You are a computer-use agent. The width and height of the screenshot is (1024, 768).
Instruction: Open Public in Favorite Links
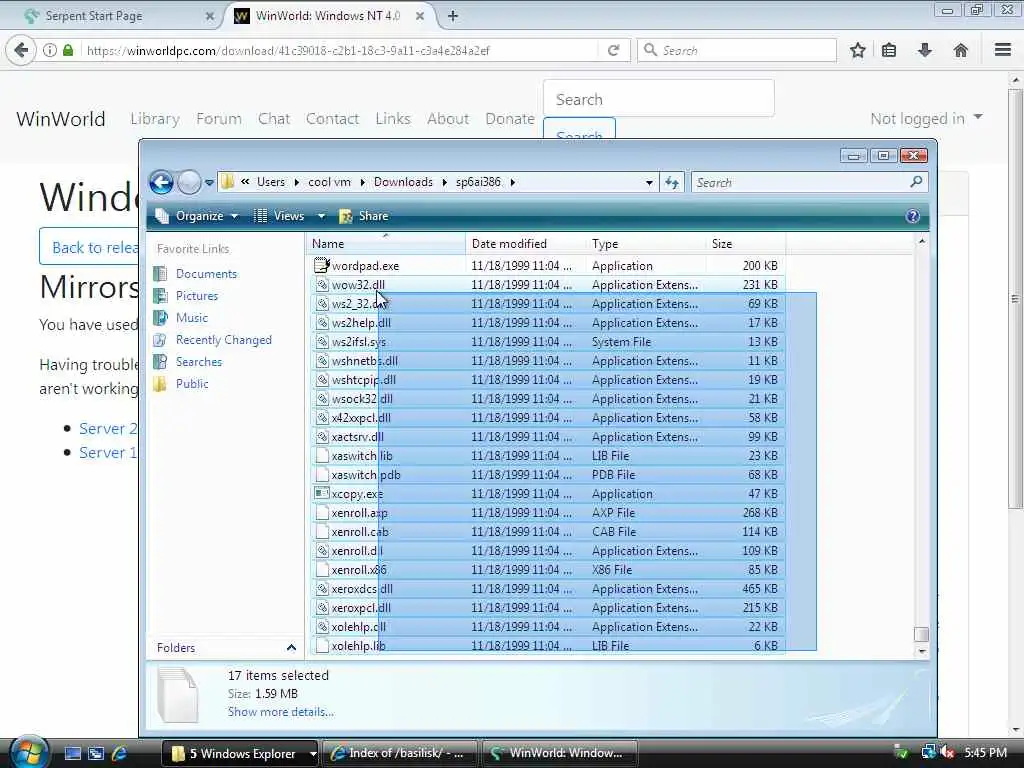192,384
